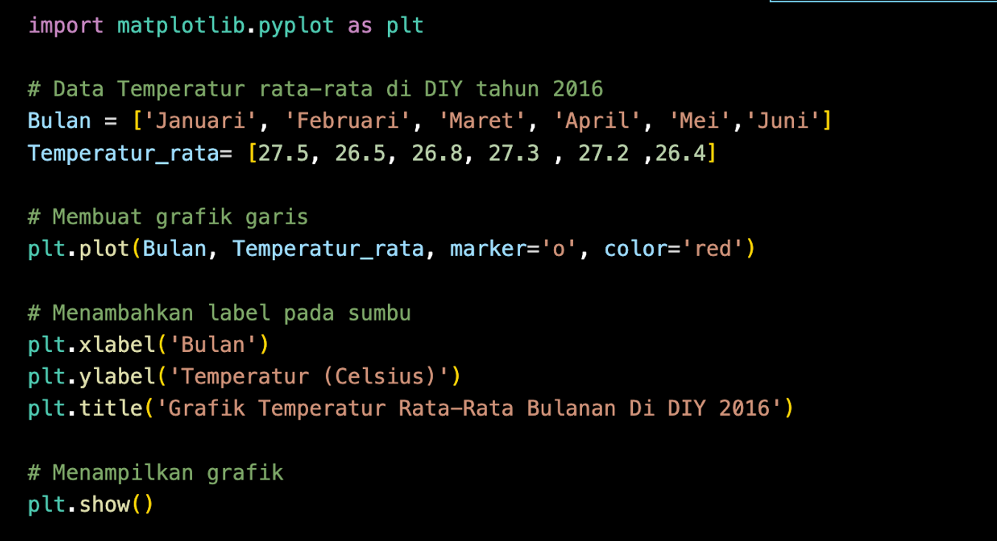Viewport: 997px width, 541px height.
Task: Click the 'Bulan' variable being assigned a list
Action: (x=59, y=121)
